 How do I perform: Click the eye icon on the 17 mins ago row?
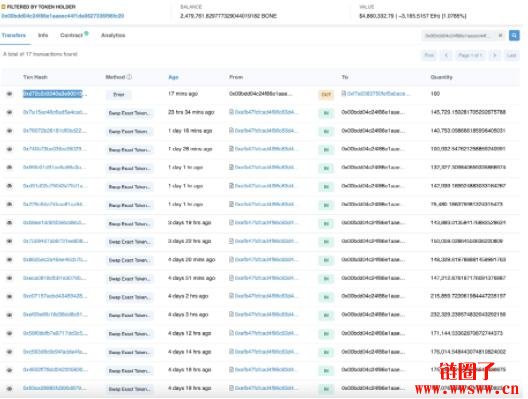9,94
